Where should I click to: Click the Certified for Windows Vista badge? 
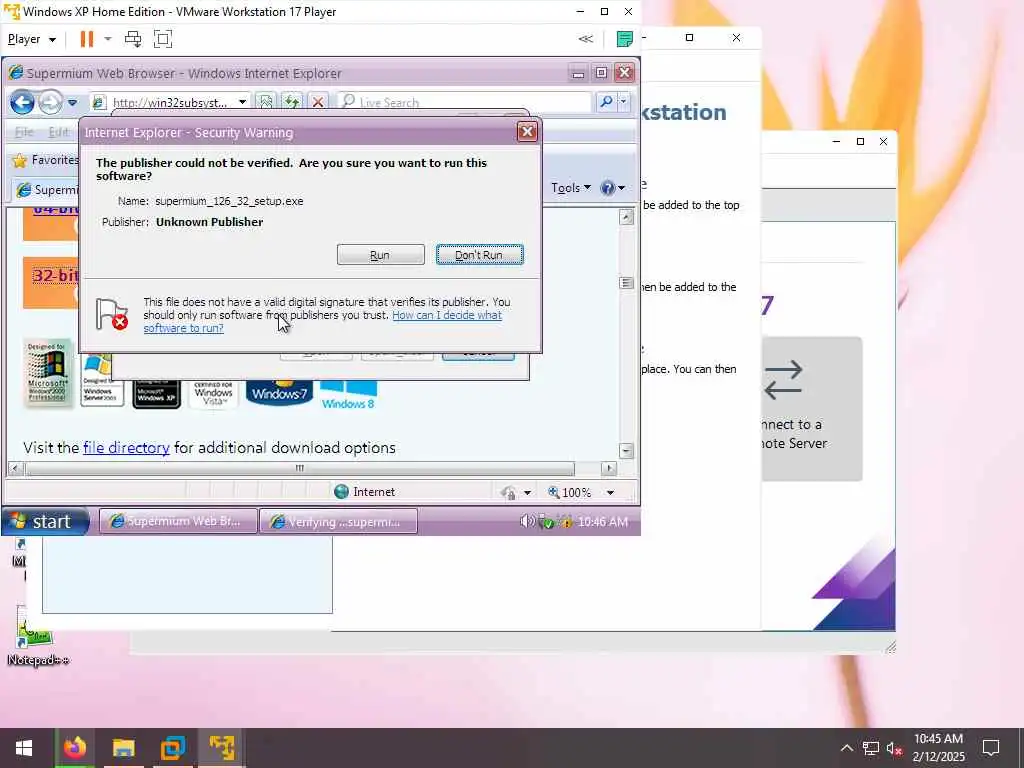point(214,393)
